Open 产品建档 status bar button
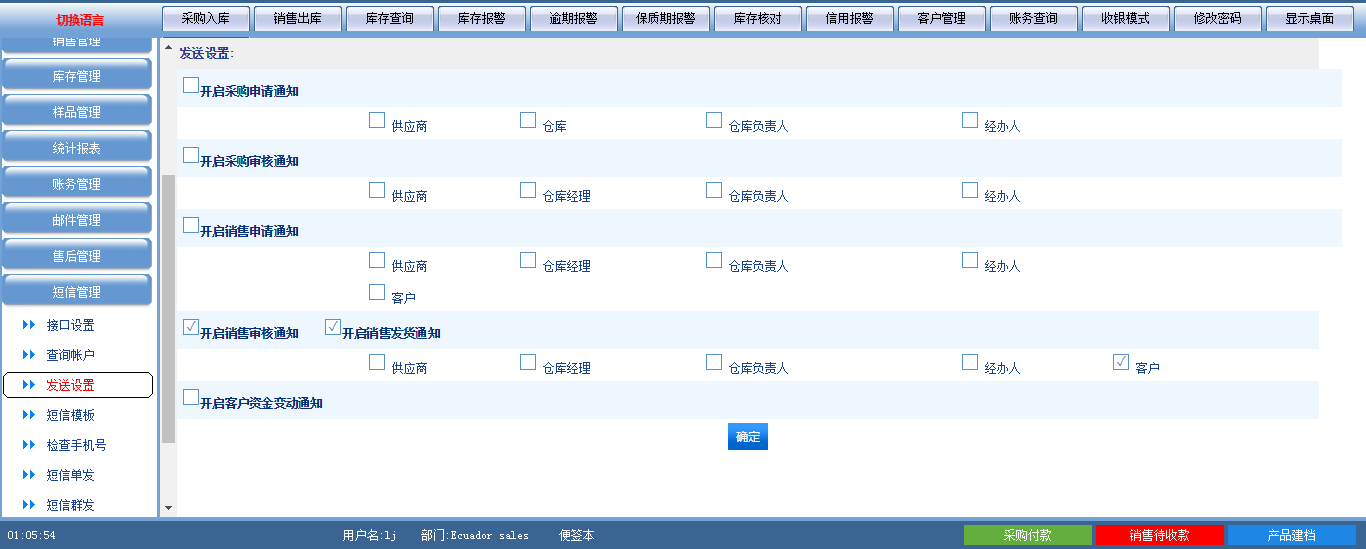The image size is (1366, 549). [1292, 535]
